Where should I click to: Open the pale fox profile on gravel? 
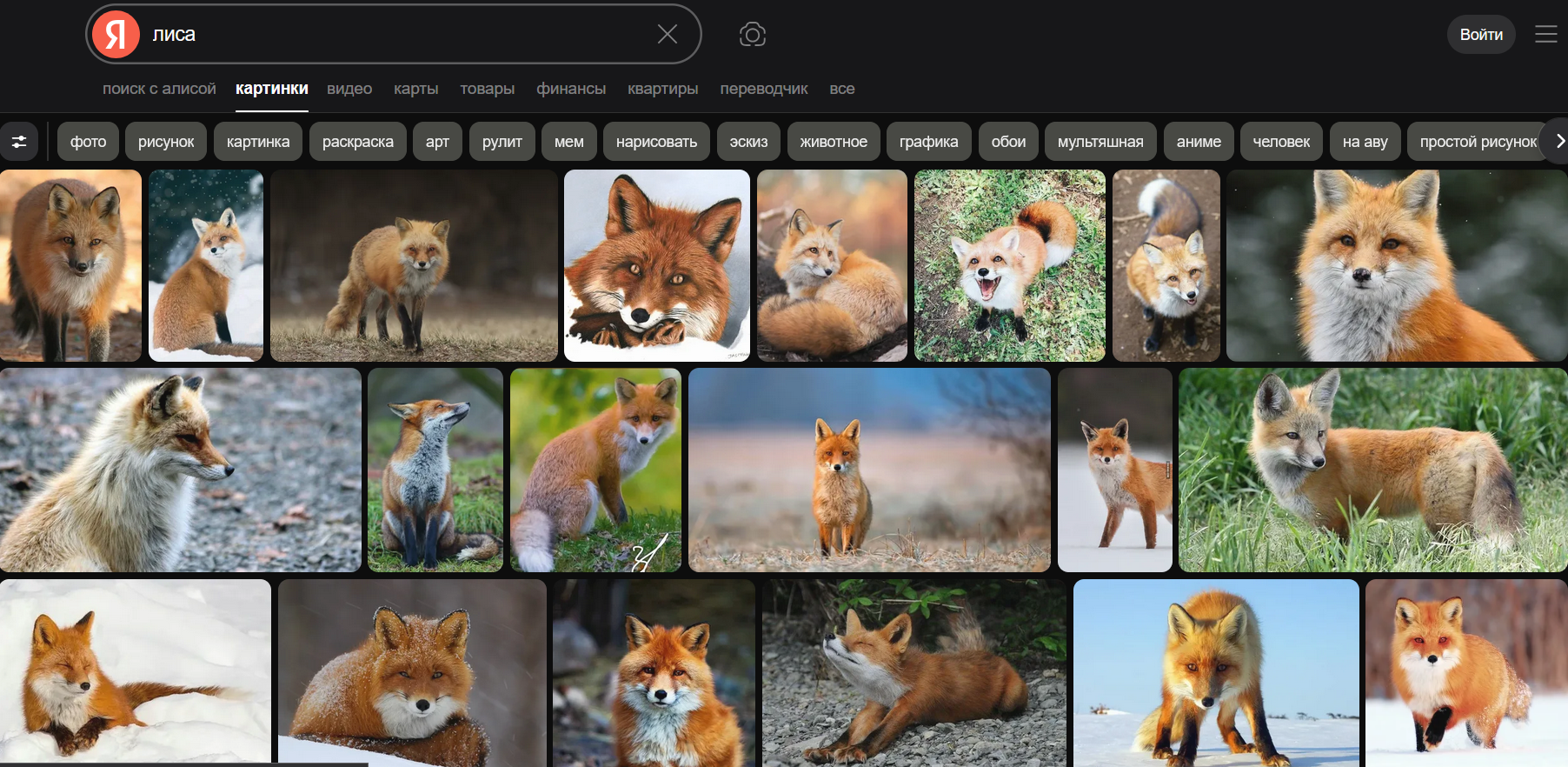pyautogui.click(x=181, y=470)
